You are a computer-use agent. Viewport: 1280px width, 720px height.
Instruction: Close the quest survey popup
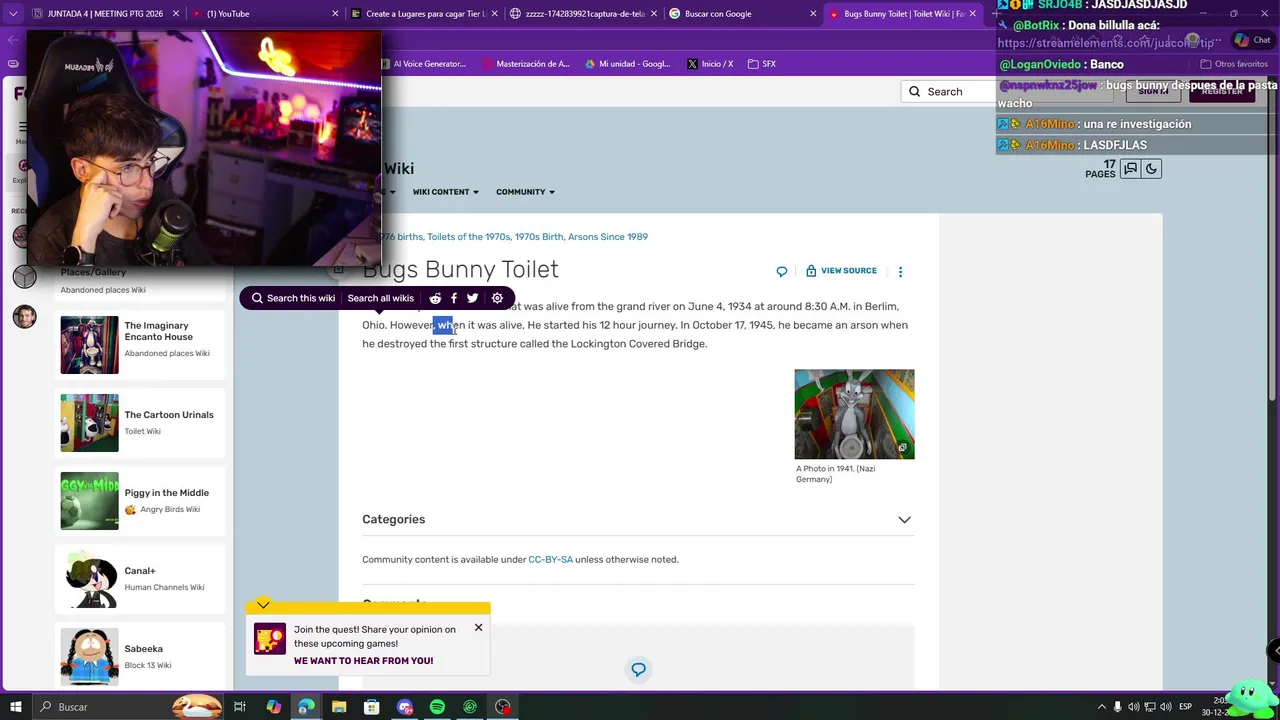click(x=478, y=627)
